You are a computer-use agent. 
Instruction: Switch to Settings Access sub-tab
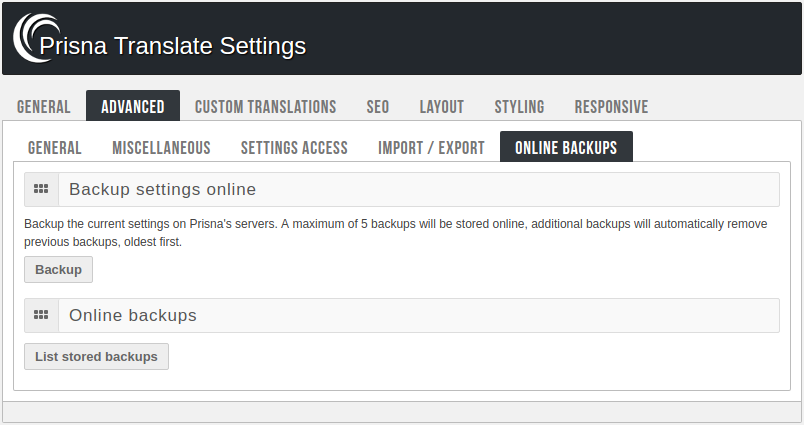(294, 148)
